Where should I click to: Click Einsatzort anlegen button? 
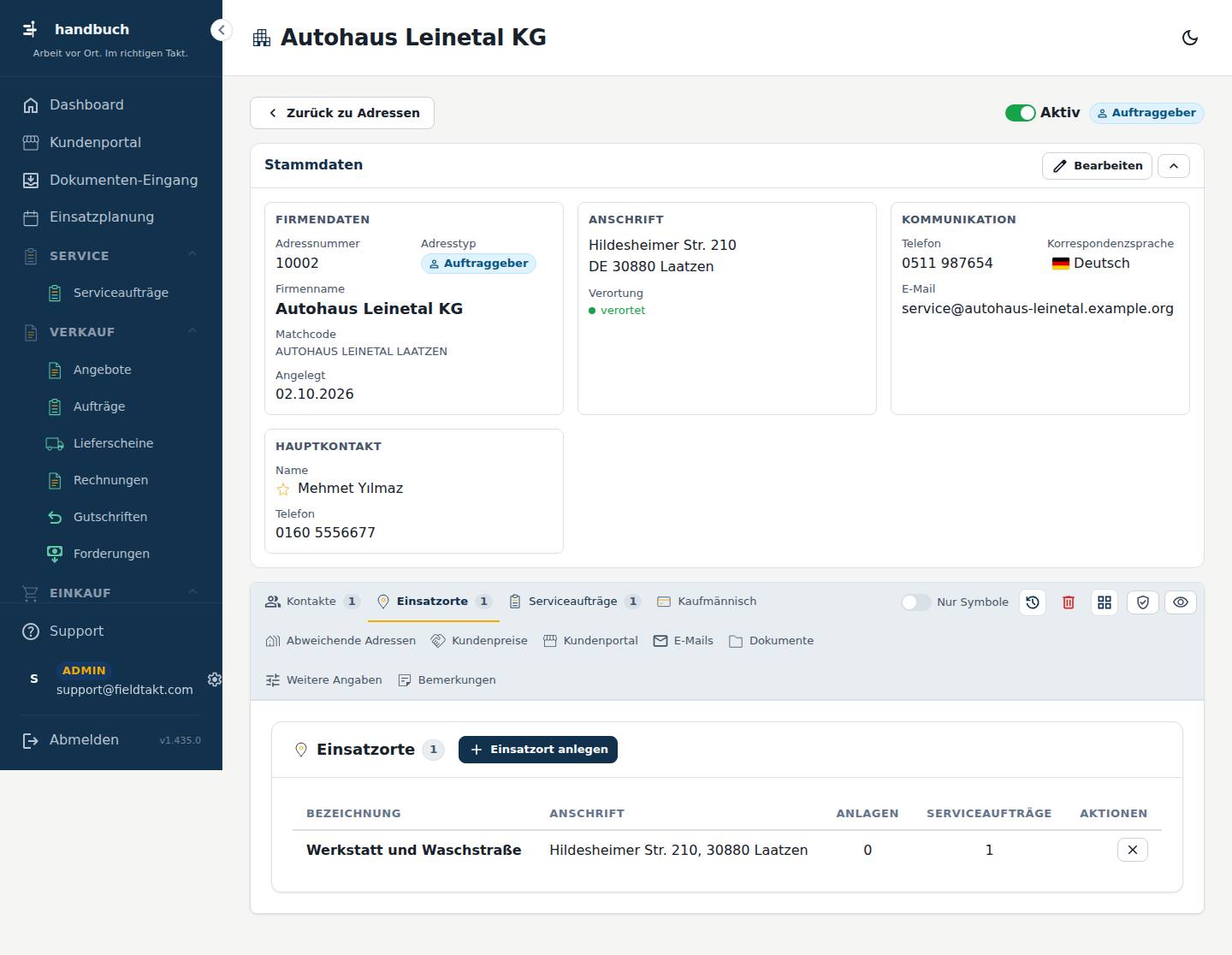(x=538, y=750)
